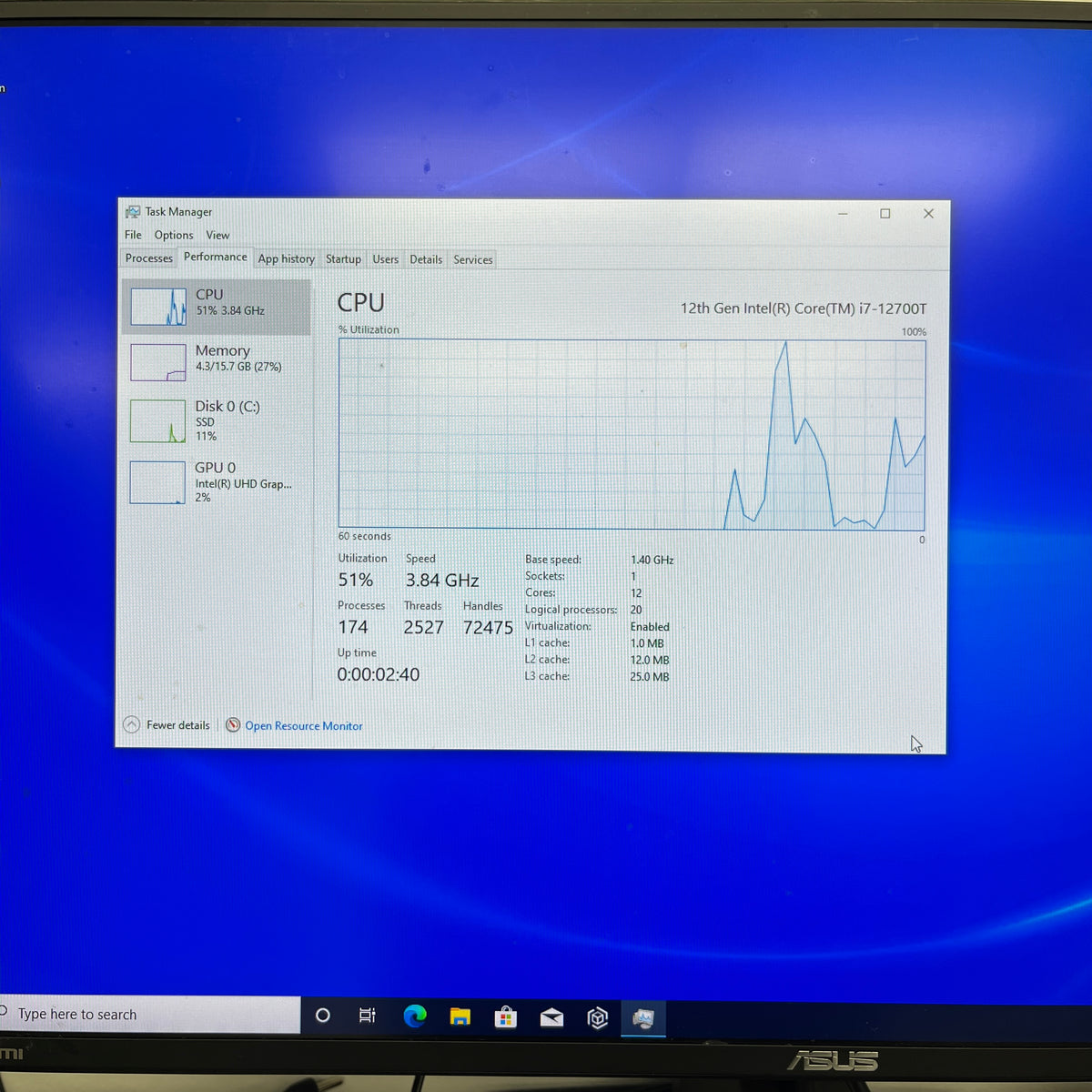Click the Type here to search box
The height and width of the screenshot is (1092, 1092).
tap(148, 1015)
